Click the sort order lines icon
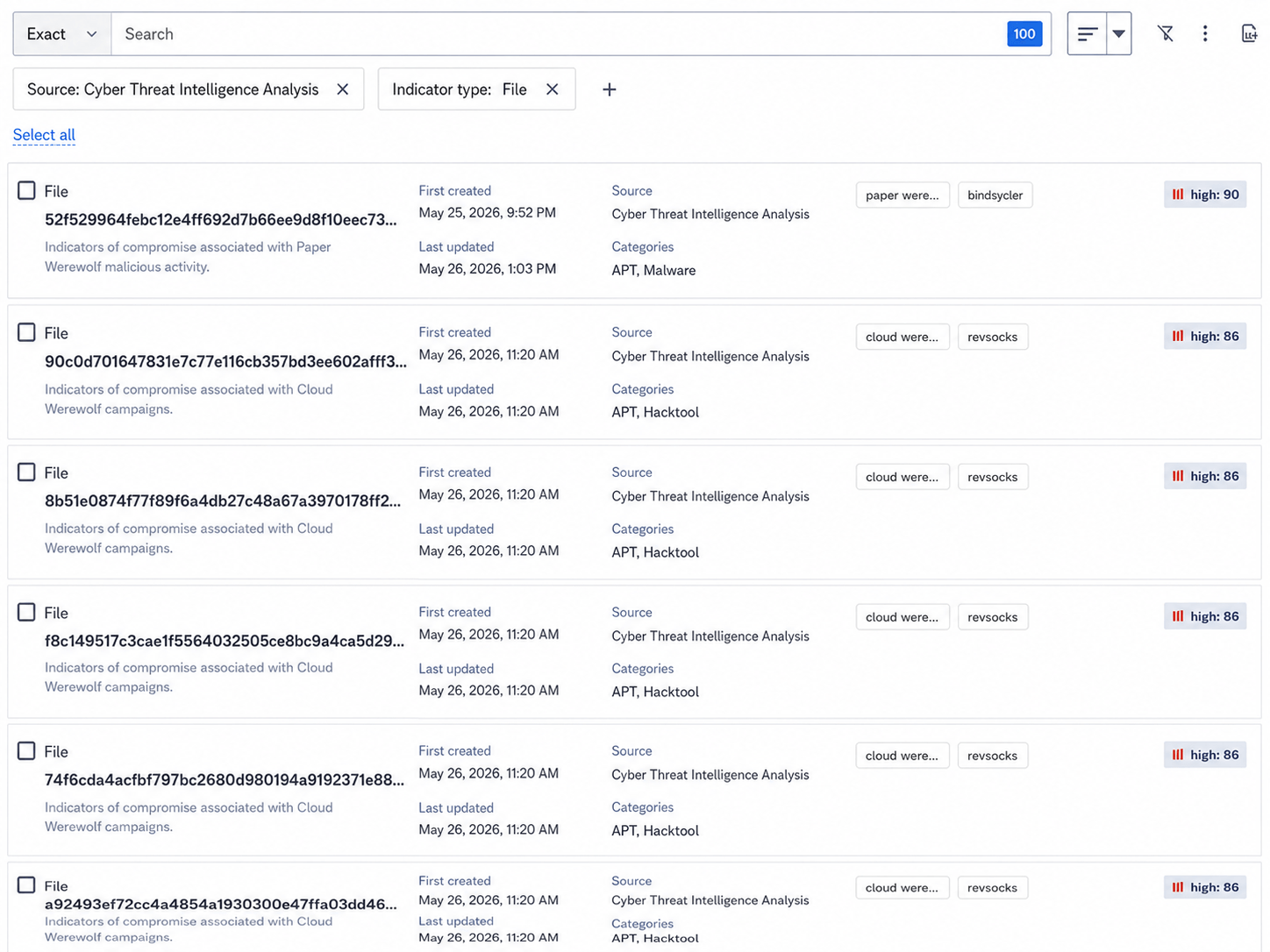1270x952 pixels. [x=1088, y=34]
